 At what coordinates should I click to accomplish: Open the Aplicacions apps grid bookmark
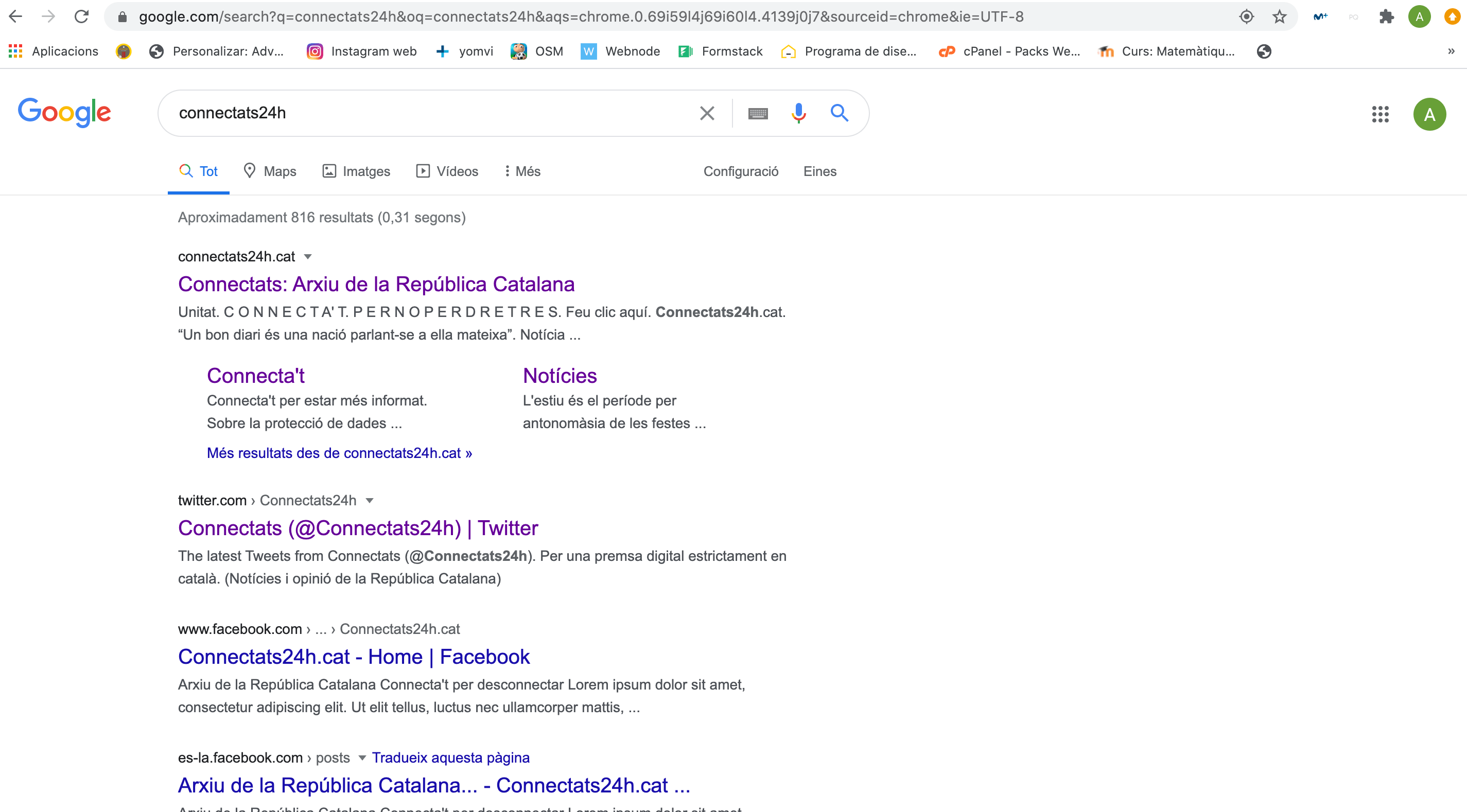click(53, 51)
